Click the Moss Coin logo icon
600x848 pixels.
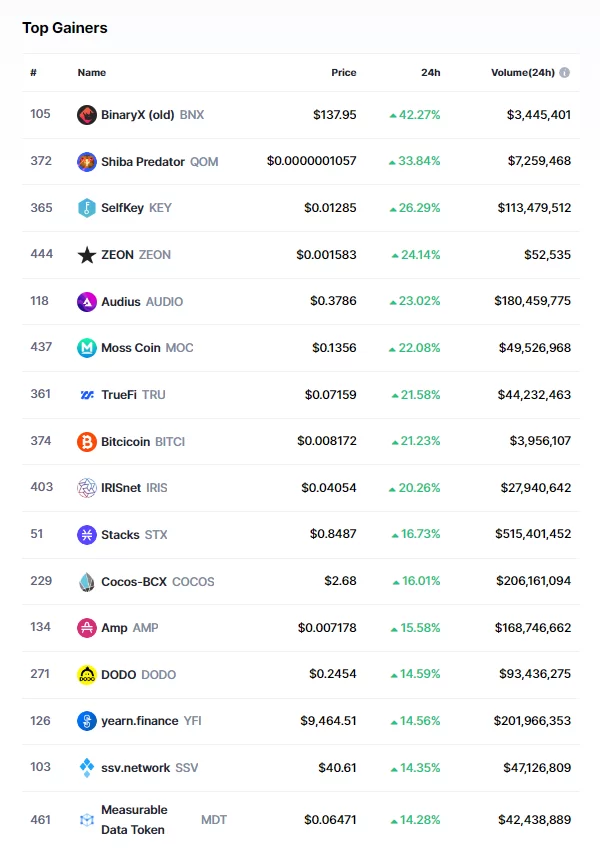click(x=87, y=348)
